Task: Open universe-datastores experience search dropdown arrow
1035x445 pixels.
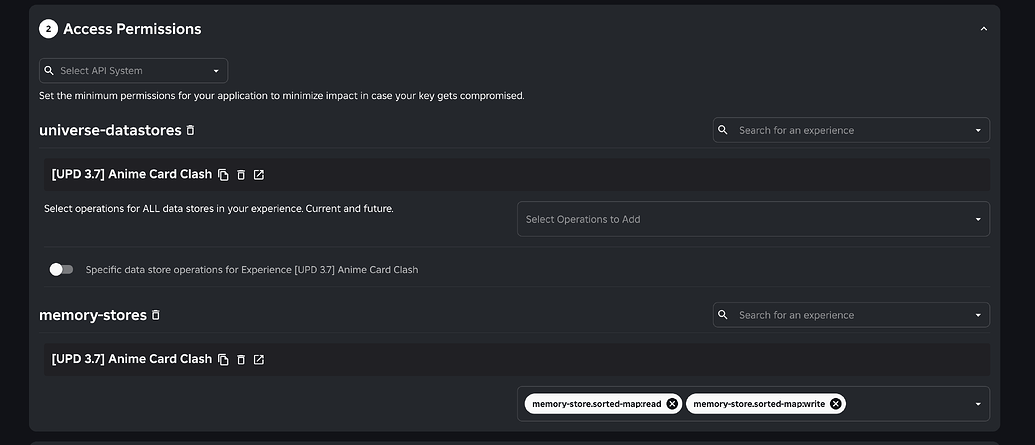Action: coord(978,130)
